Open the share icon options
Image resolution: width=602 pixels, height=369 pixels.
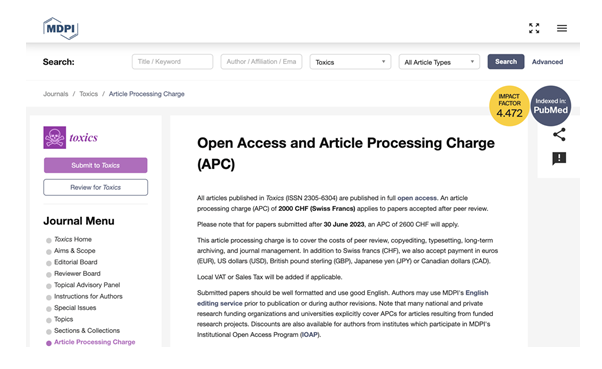click(x=559, y=134)
